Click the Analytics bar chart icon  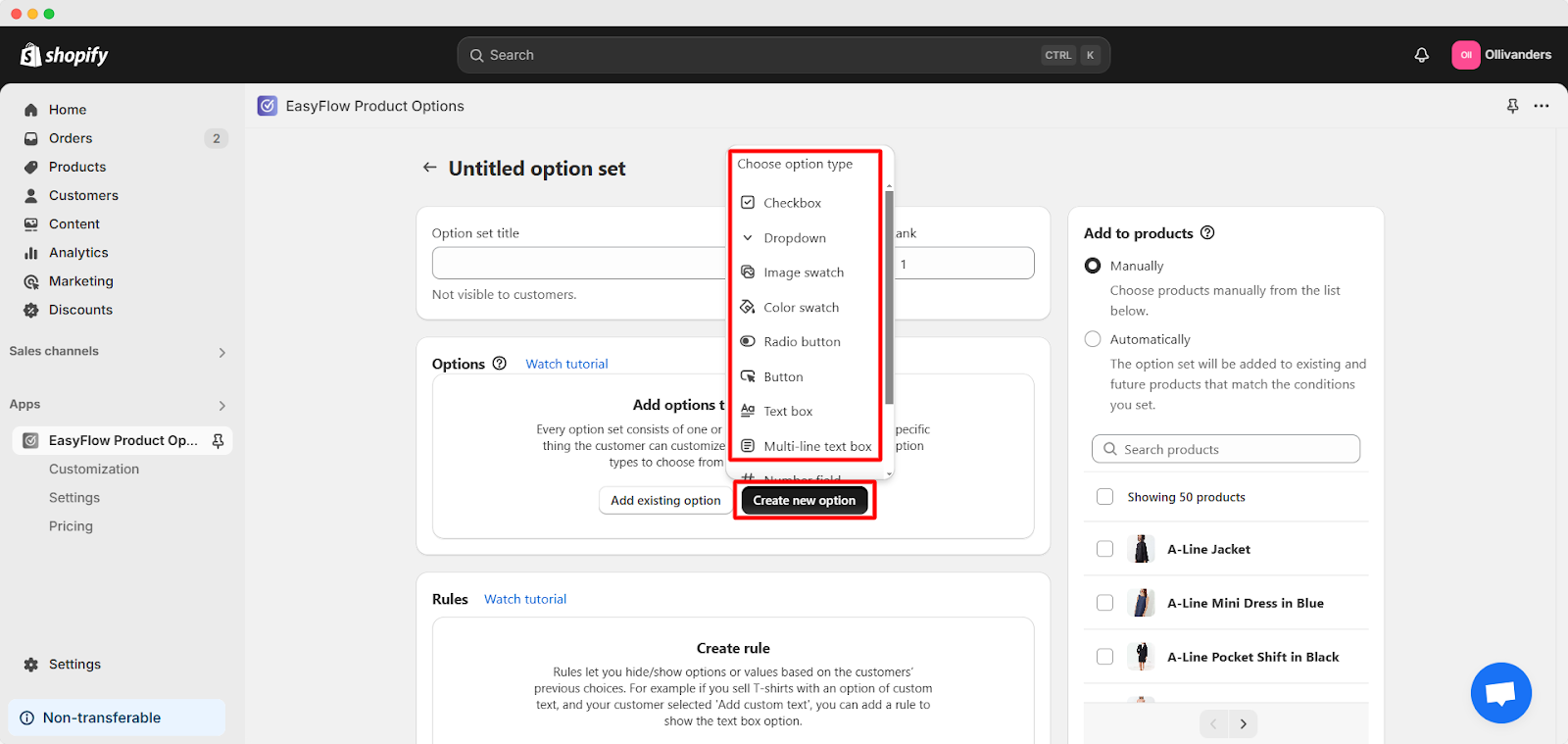coord(31,252)
